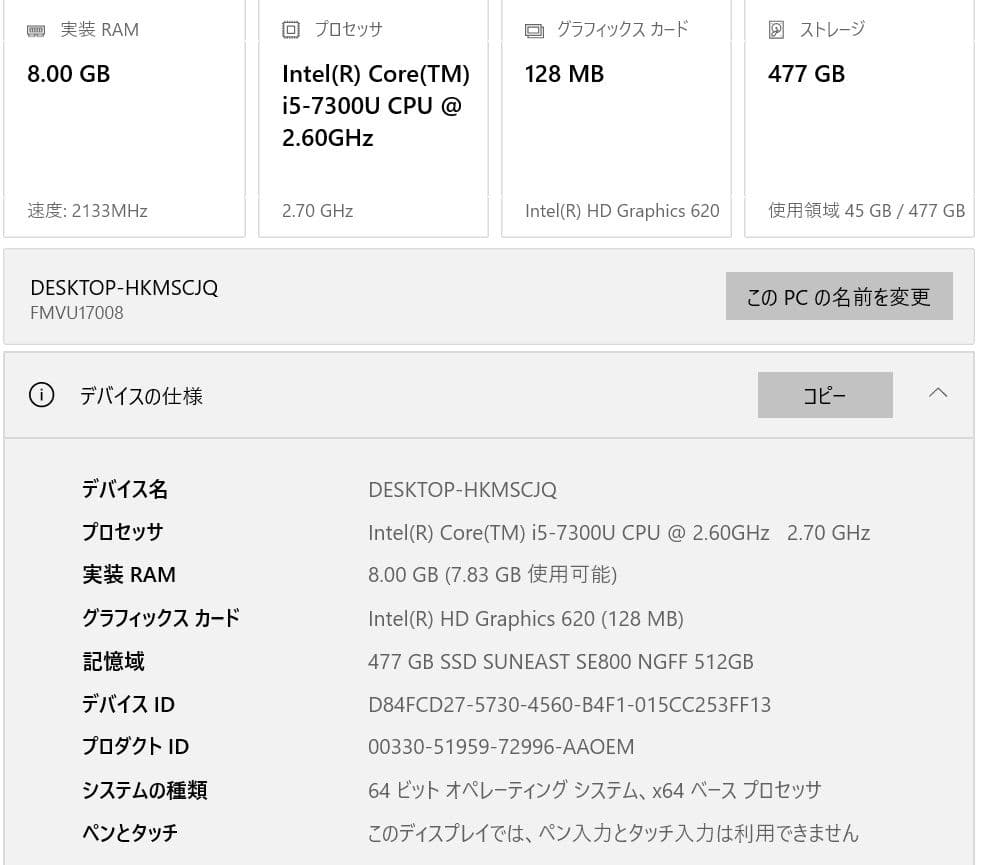Collapse the デバイスの仕様 section with the chevron
Screen dimensions: 981x865
pyautogui.click(x=937, y=394)
